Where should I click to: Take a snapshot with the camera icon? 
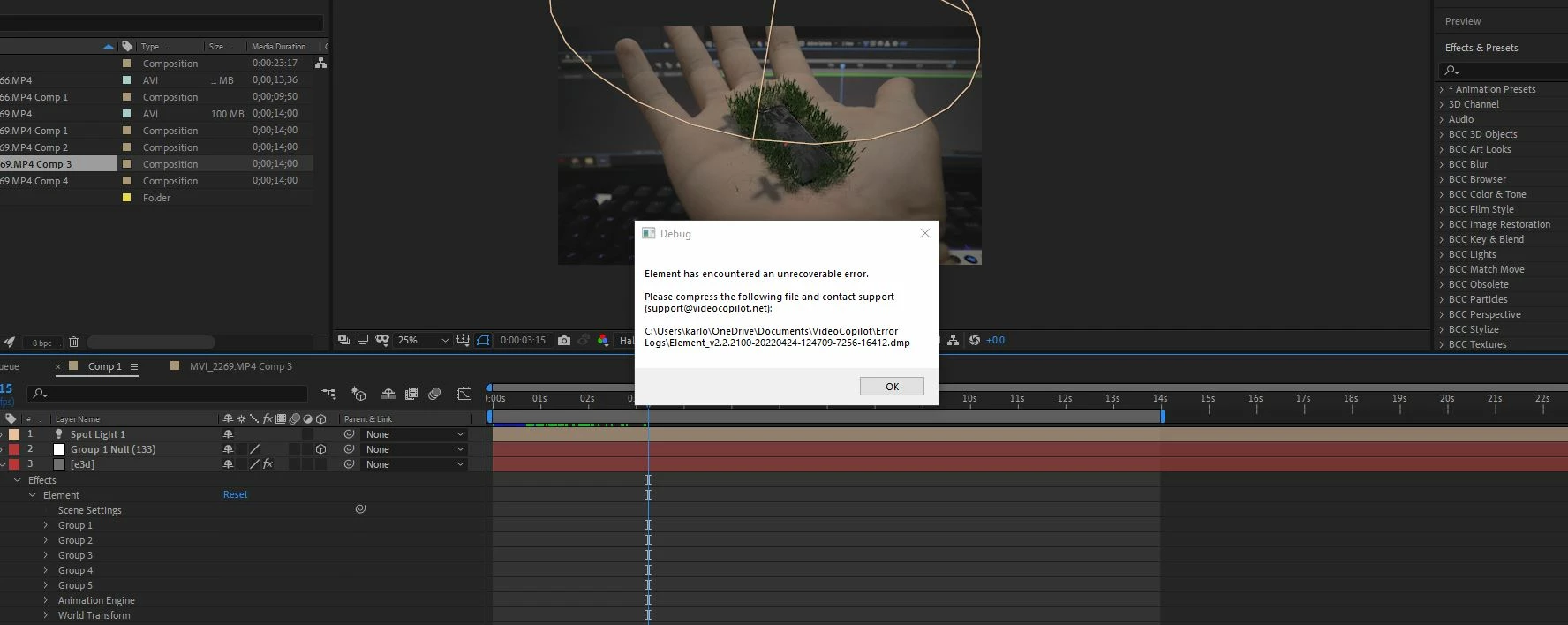(563, 340)
